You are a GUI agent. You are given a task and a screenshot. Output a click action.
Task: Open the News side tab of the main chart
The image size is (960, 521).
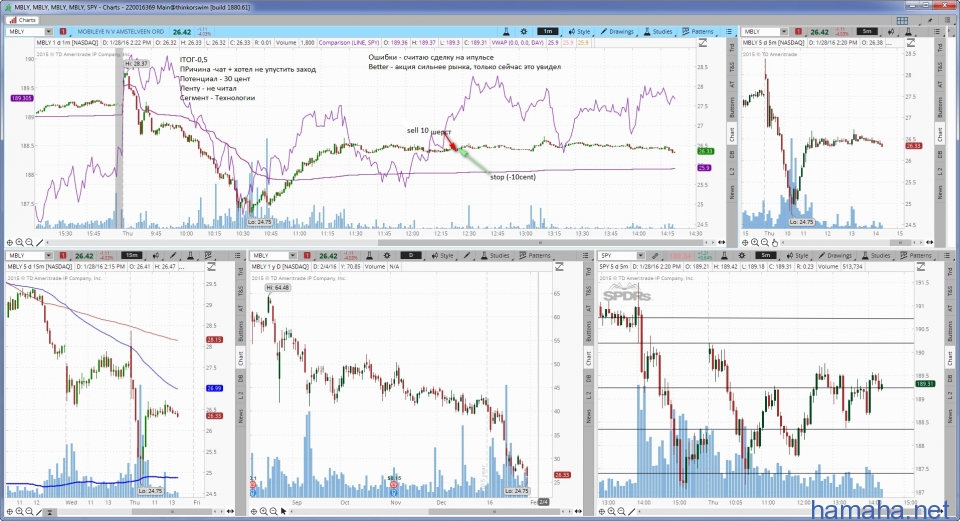pyautogui.click(x=732, y=193)
